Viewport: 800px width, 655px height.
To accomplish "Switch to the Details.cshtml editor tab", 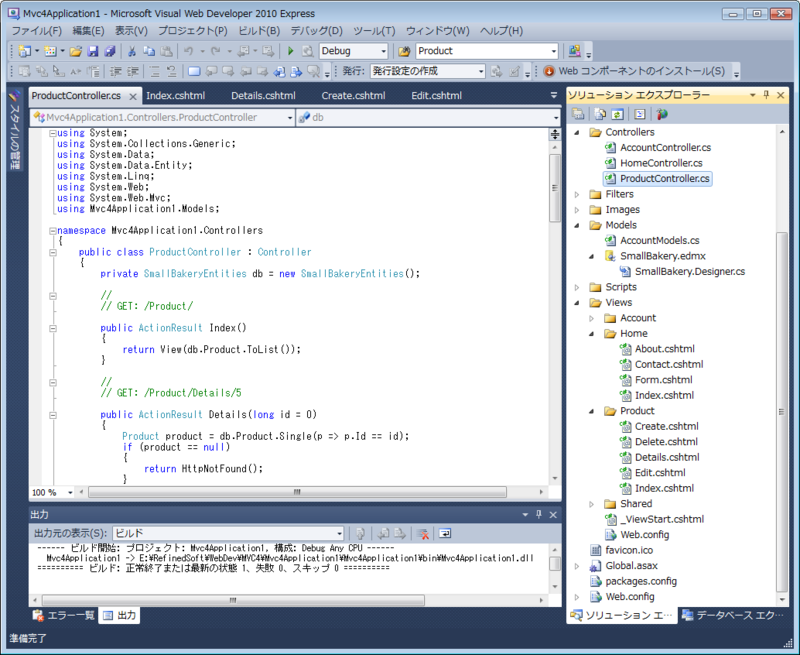I will [x=263, y=95].
